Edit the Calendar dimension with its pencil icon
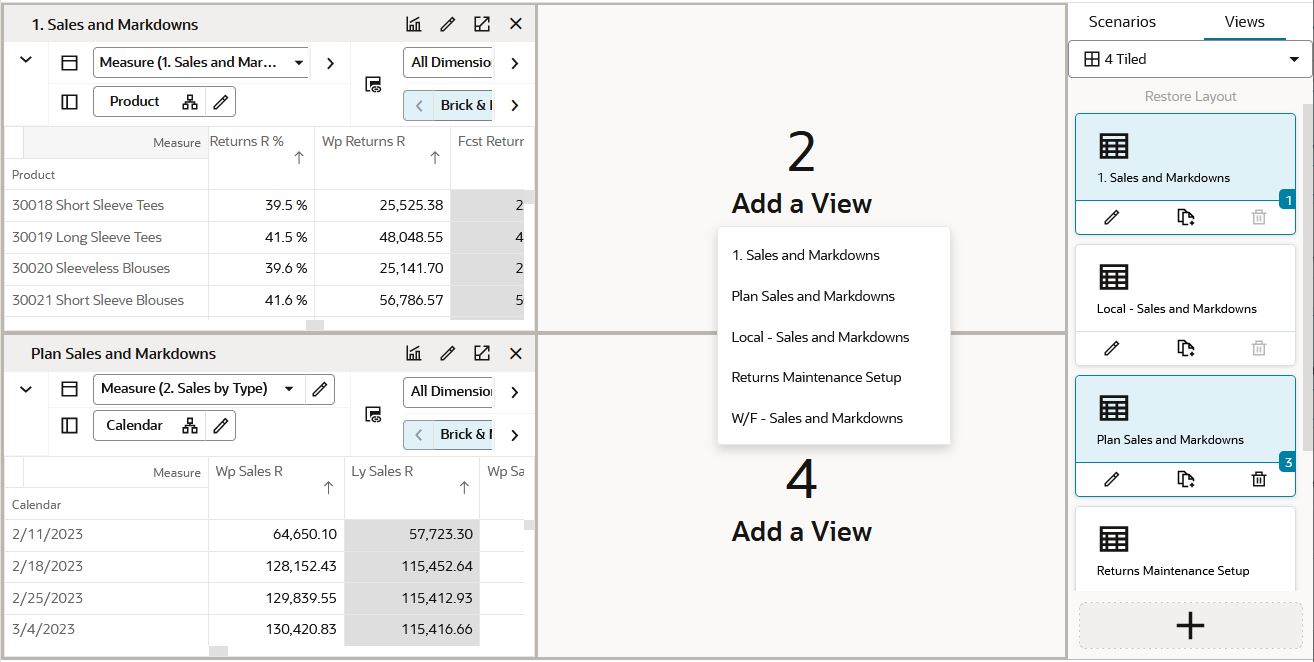The height and width of the screenshot is (662, 1314). [x=221, y=425]
